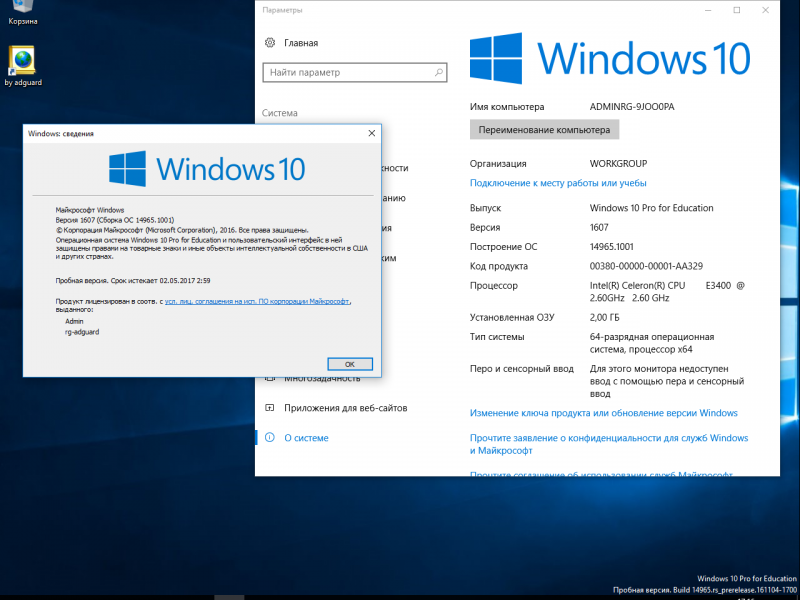Click computer name value 'ADMINRG-9JOO0PA'

(x=632, y=107)
